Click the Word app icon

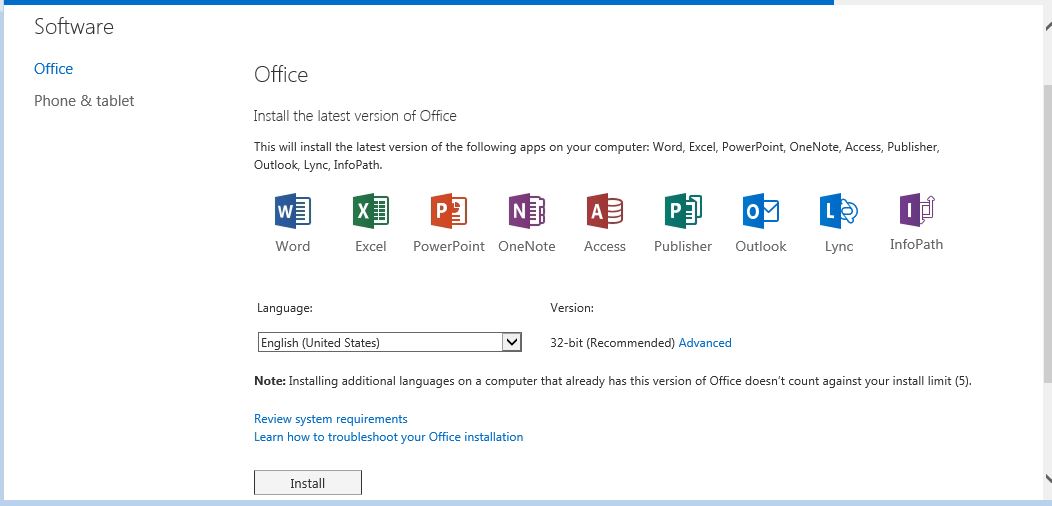[x=293, y=211]
